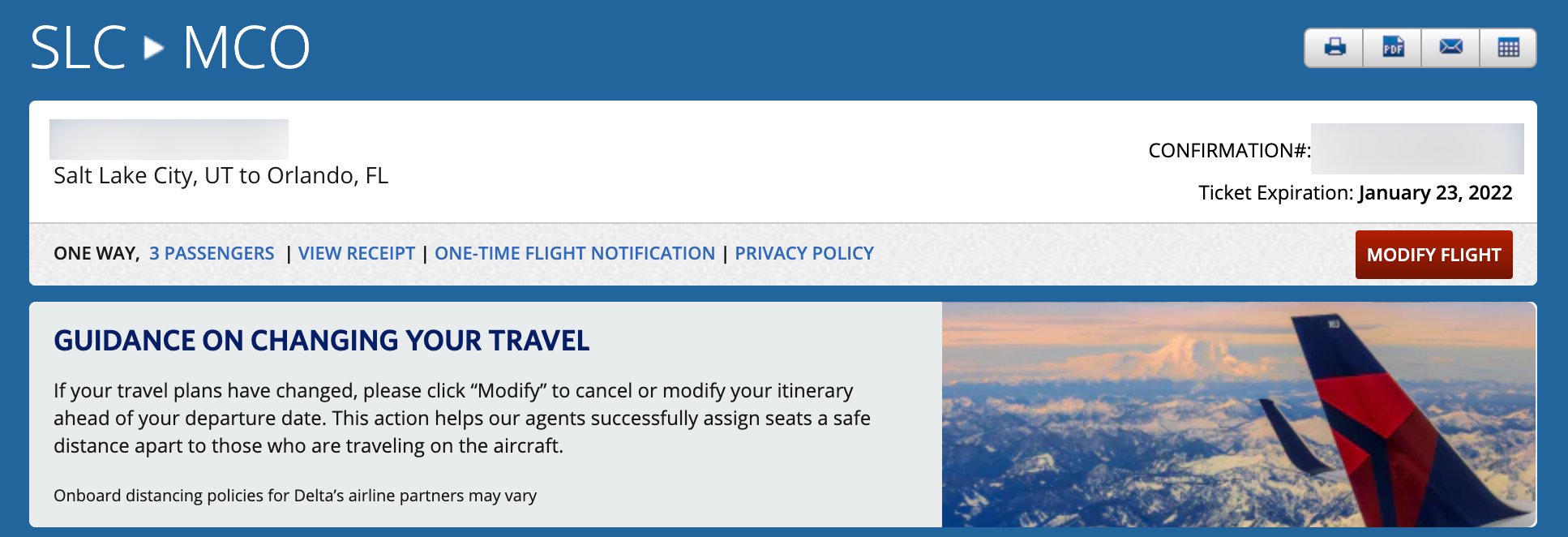Click the MODIFY FLIGHT button
The image size is (1568, 537).
tap(1433, 254)
